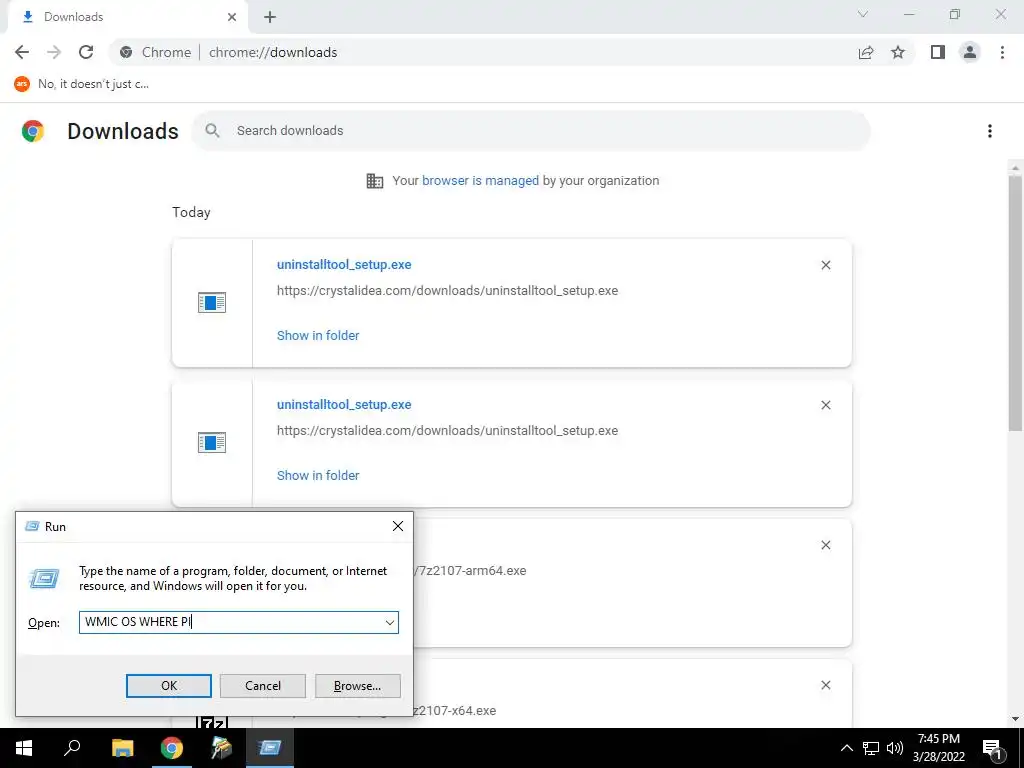Screen dimensions: 1024x768
Task: Open the first uninstalltool_setup.exe file link
Action: pyautogui.click(x=344, y=264)
